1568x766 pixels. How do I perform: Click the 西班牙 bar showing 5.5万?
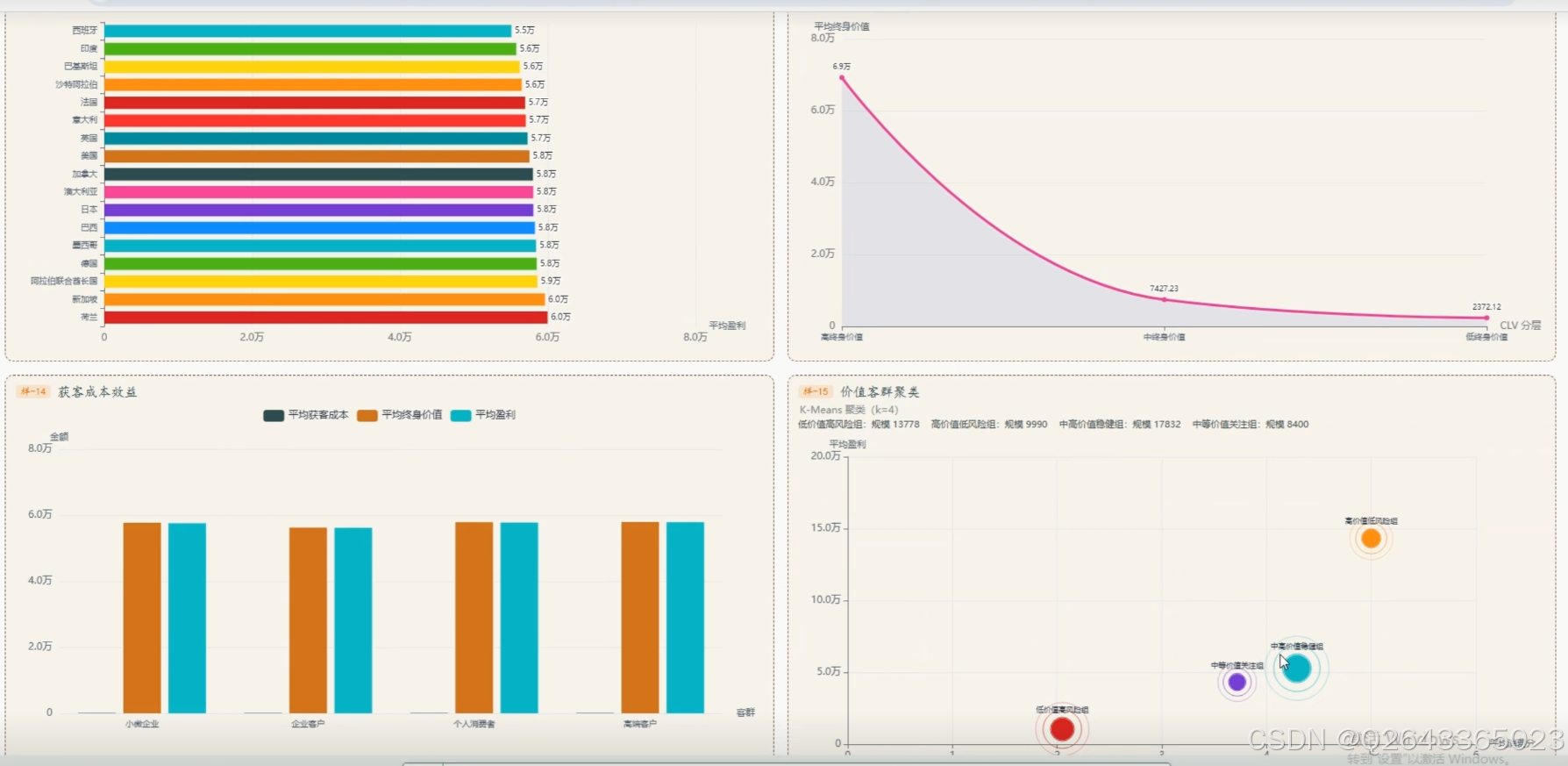[308, 31]
